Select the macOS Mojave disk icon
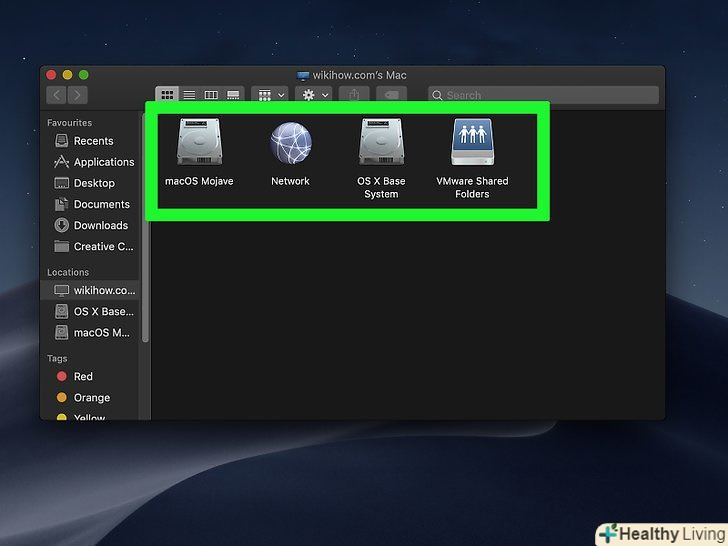The height and width of the screenshot is (546, 728). [x=200, y=142]
